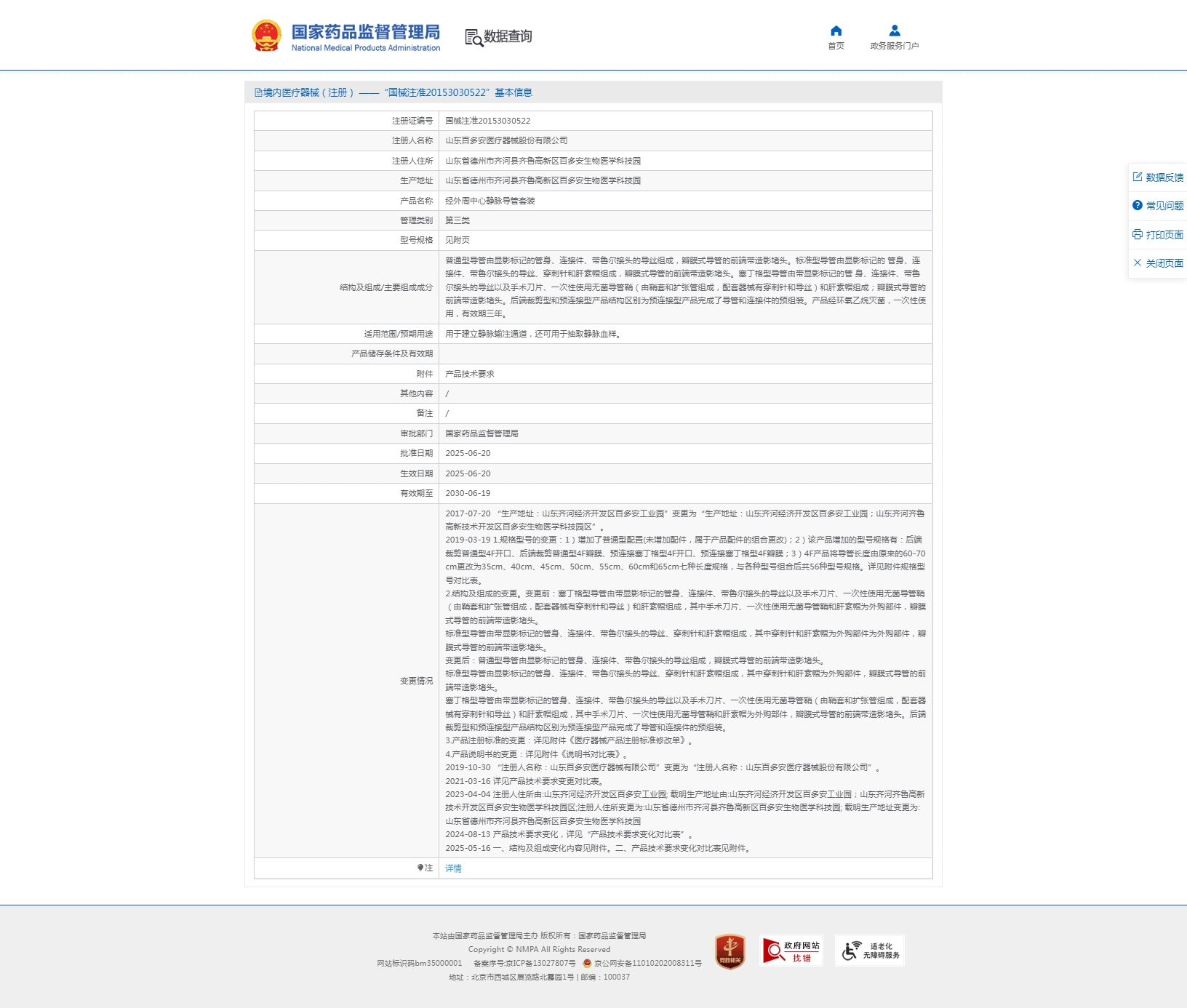This screenshot has width=1187, height=1008.
Task: Select 打印页面 to print the page
Action: pos(1164,235)
